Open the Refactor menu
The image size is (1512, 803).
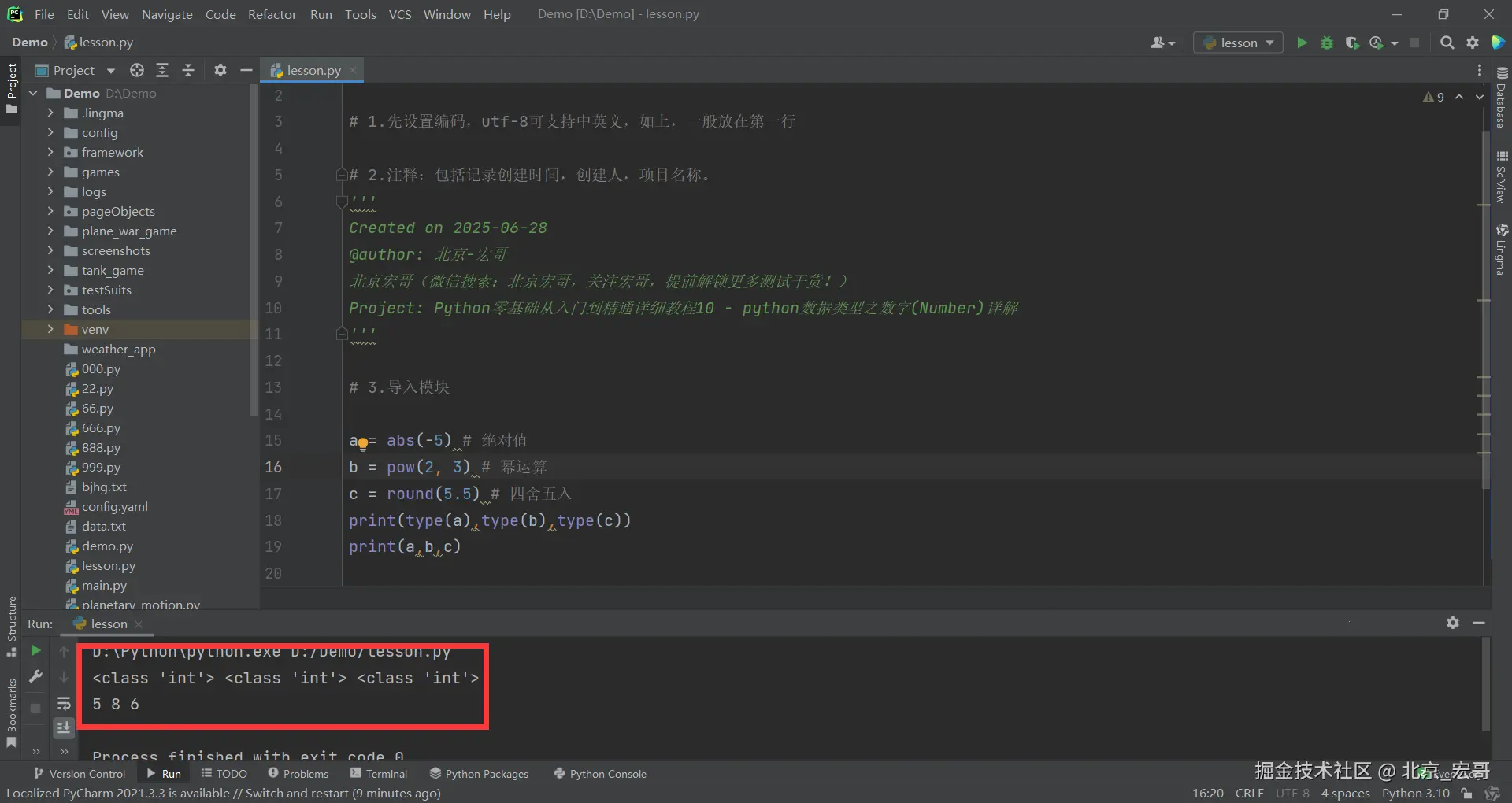272,14
